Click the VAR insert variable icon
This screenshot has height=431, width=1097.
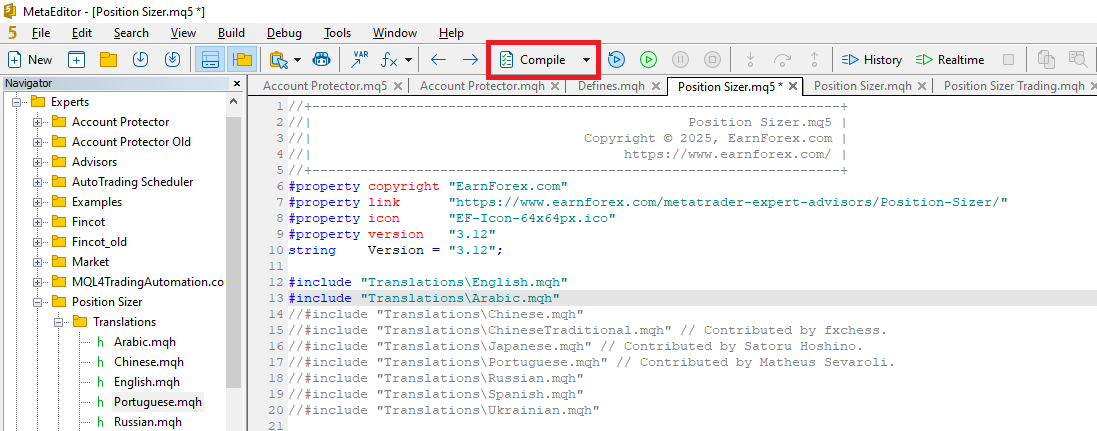(x=359, y=60)
